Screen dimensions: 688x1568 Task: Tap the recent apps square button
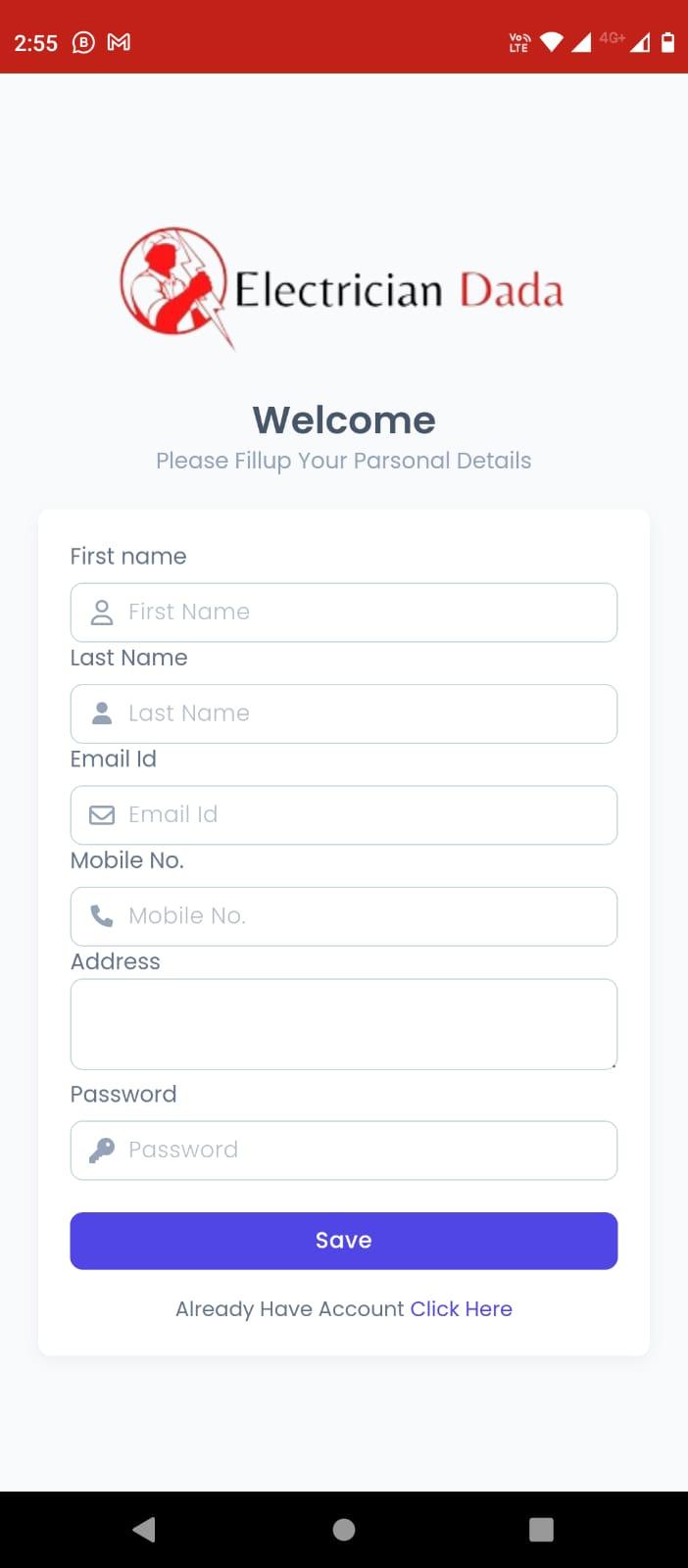pyautogui.click(x=541, y=1530)
